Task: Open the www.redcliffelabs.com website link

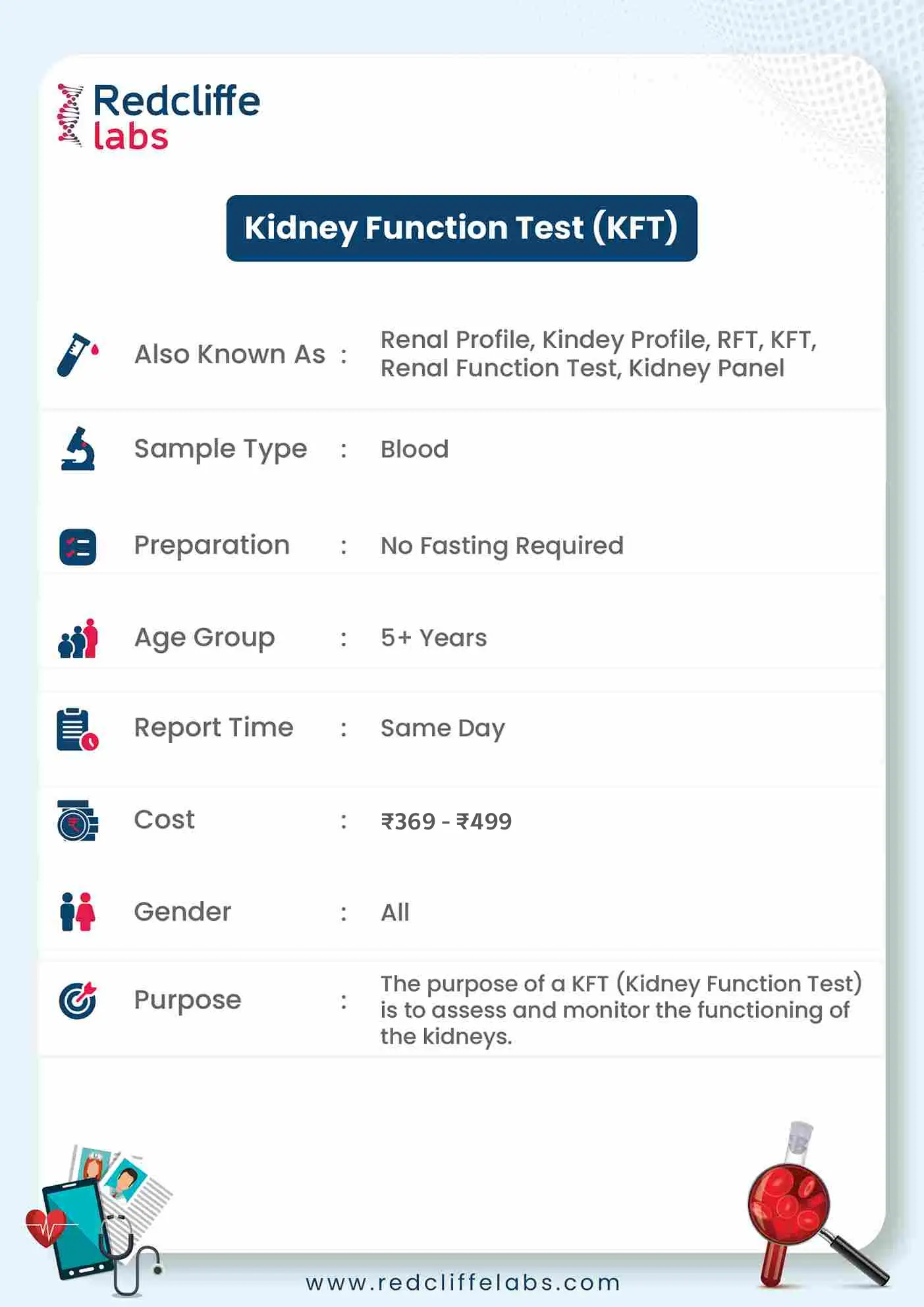Action: coord(463,1283)
